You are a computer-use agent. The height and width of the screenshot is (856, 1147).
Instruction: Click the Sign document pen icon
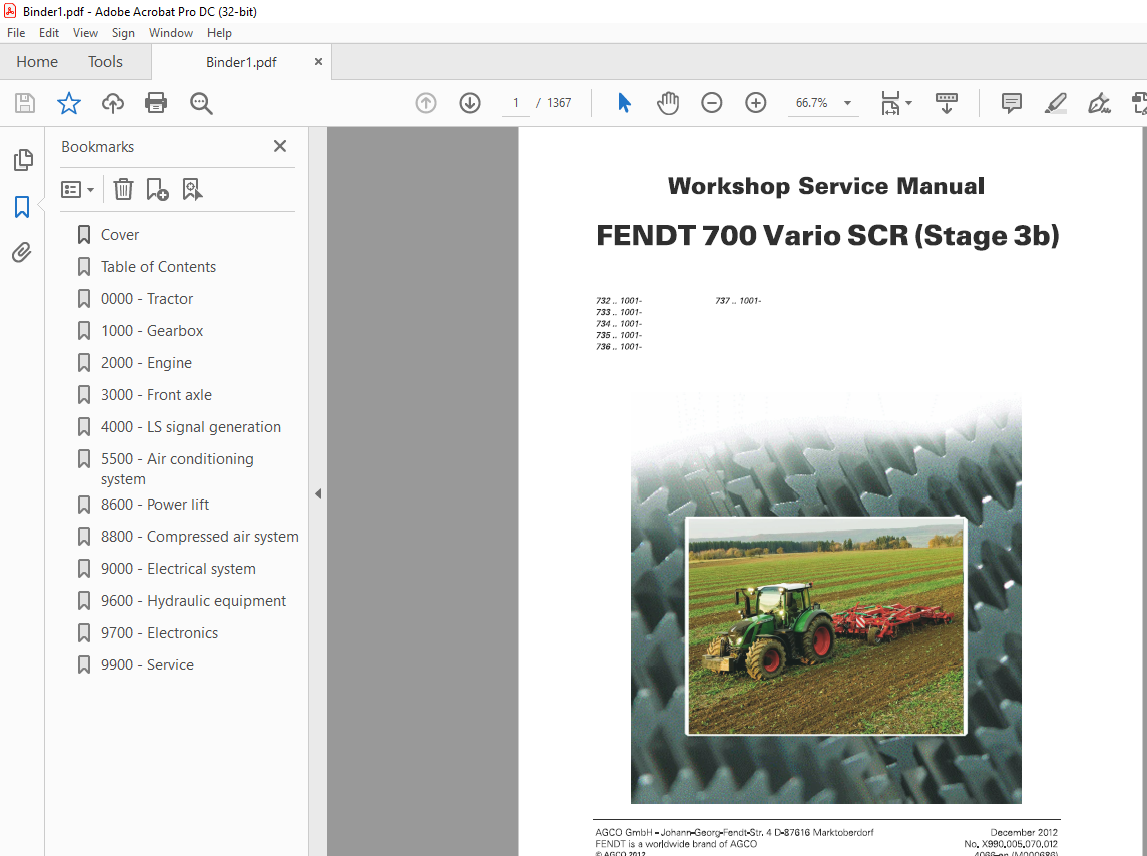(1099, 103)
